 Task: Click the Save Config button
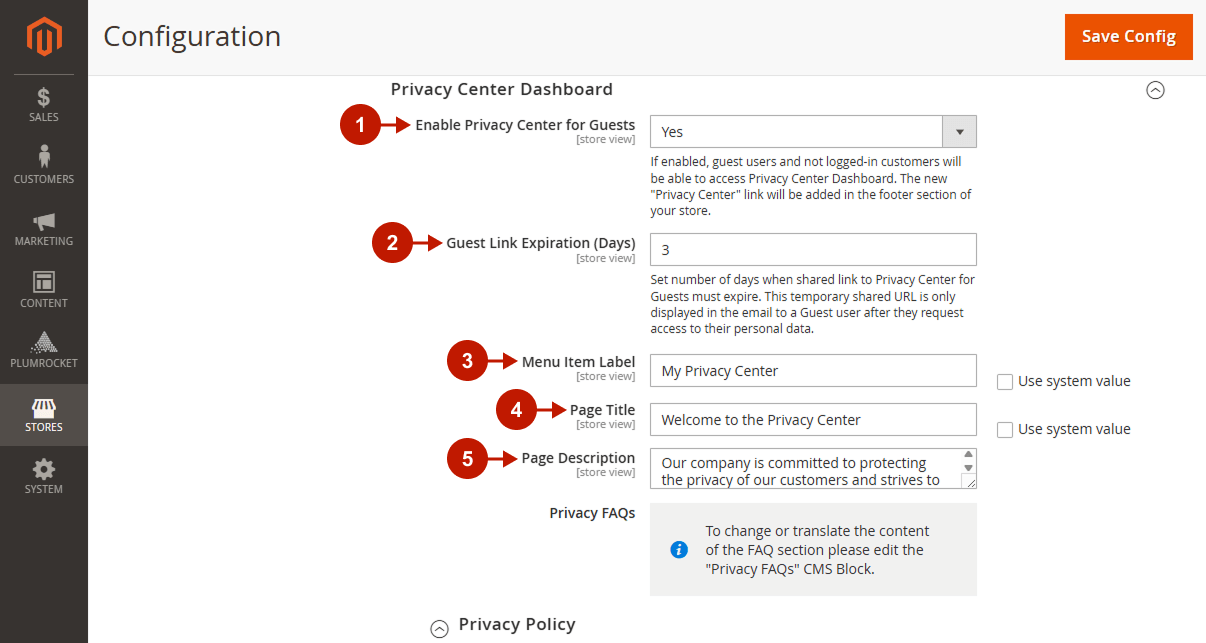click(1129, 37)
